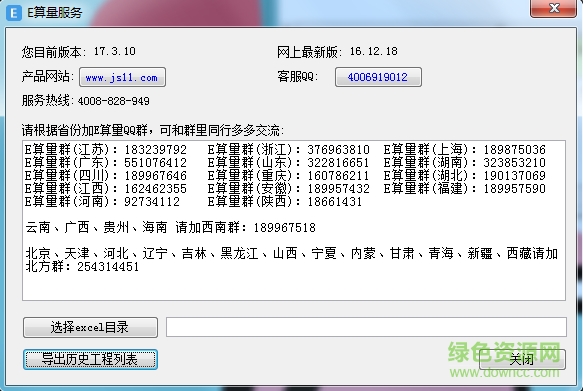Click E算量群(江苏) number 183239792
Screen dimensions: 583x391
(155, 150)
